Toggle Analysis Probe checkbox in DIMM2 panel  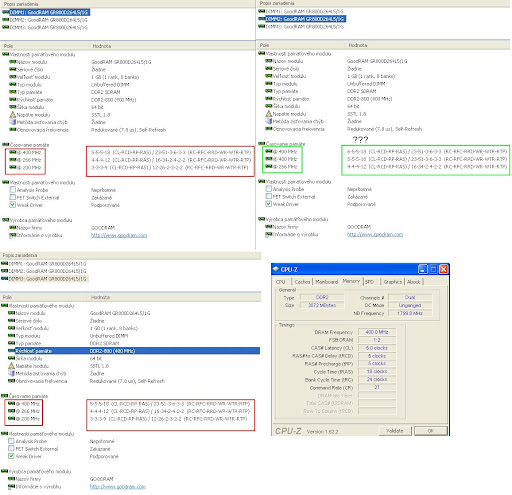click(x=269, y=189)
